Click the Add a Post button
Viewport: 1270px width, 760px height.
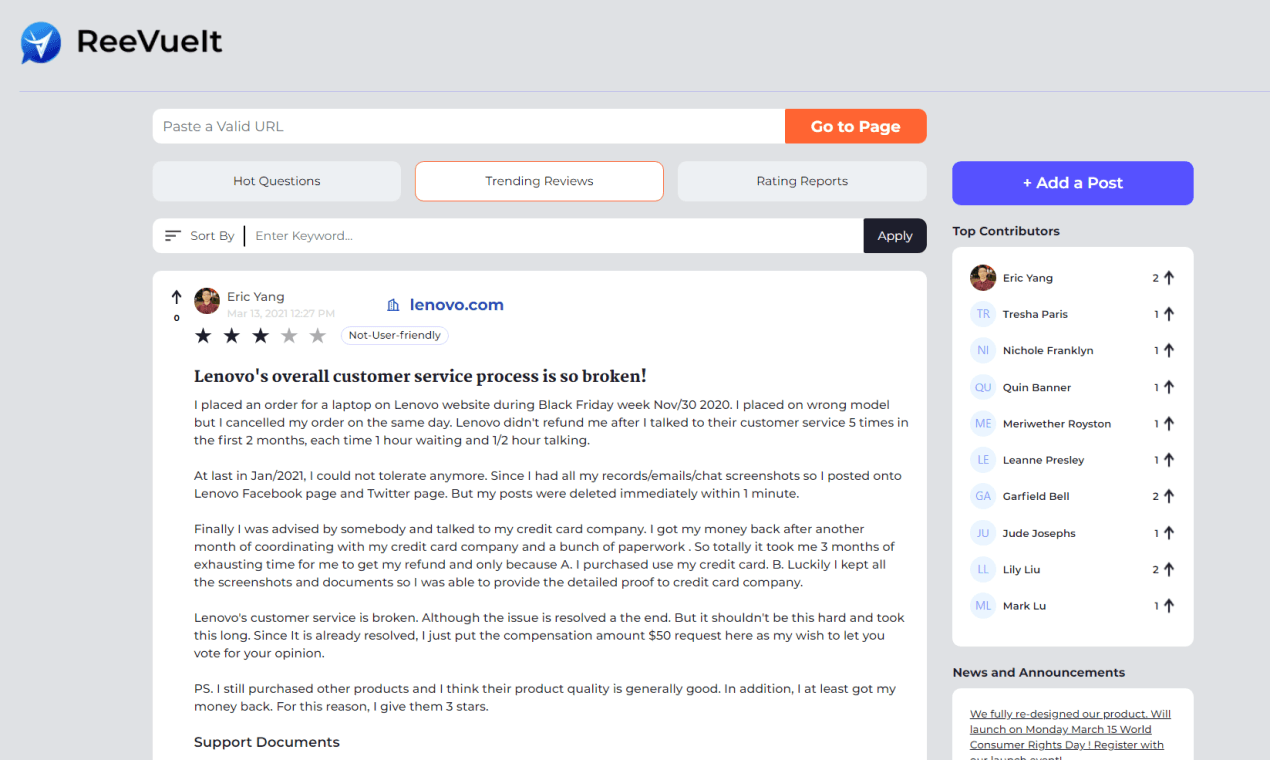click(x=1073, y=183)
